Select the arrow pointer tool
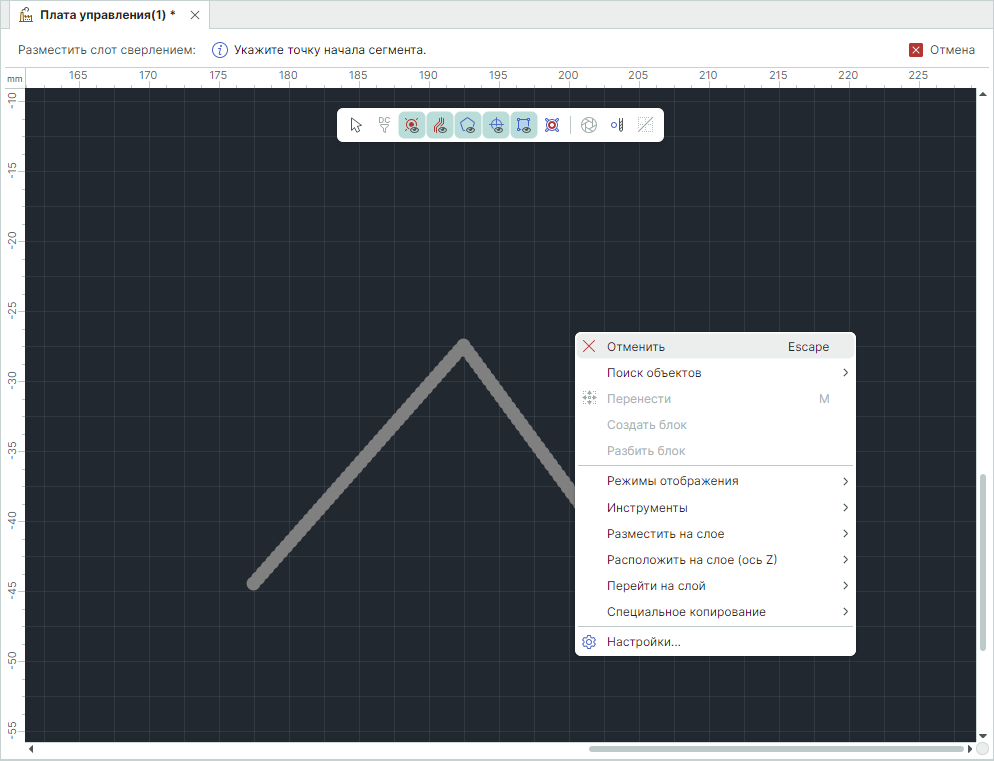This screenshot has width=994, height=761. 356,125
